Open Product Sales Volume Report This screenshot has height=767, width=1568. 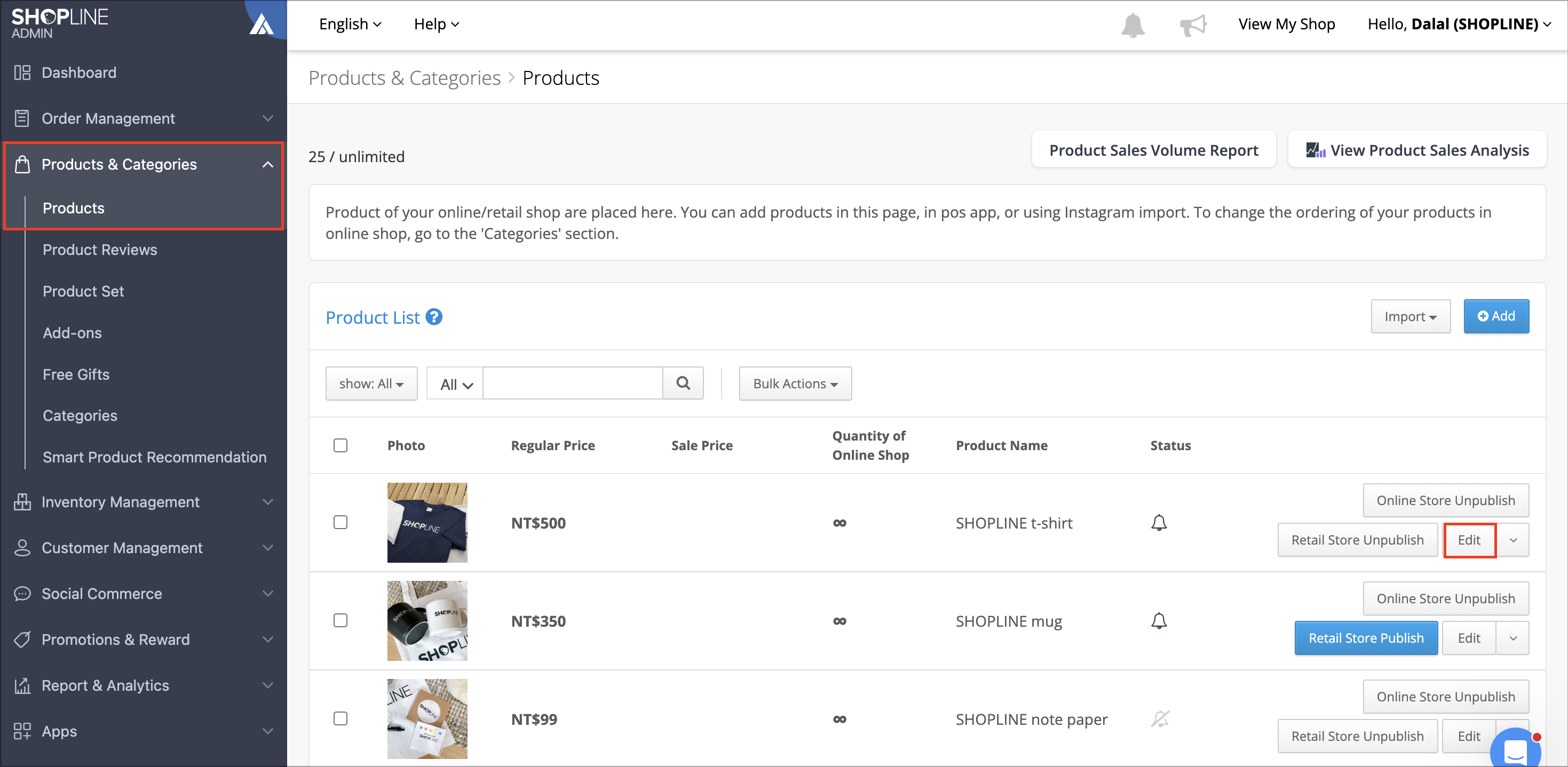click(x=1153, y=150)
